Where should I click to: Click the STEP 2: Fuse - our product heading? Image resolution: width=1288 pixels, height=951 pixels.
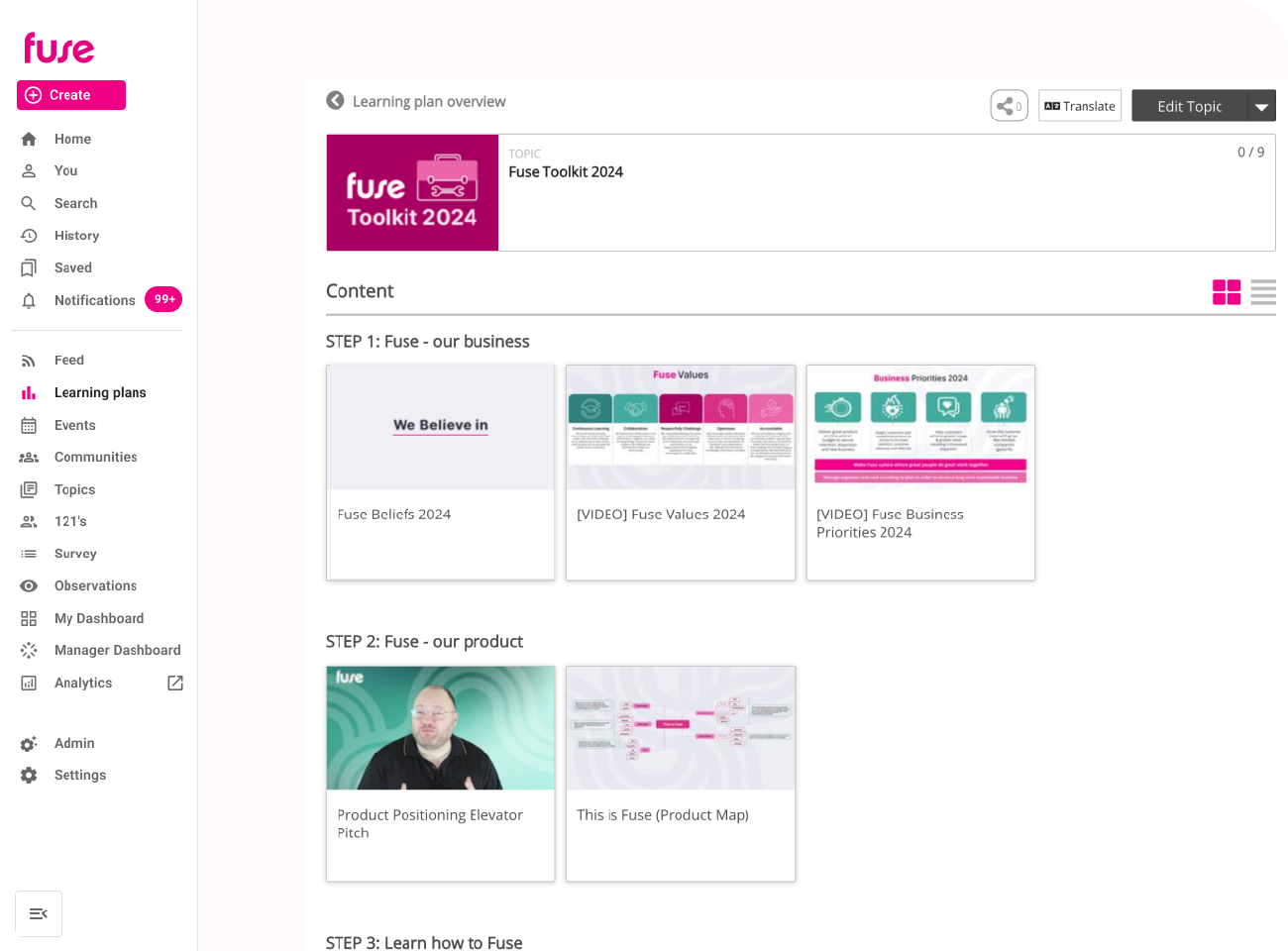[x=424, y=642]
